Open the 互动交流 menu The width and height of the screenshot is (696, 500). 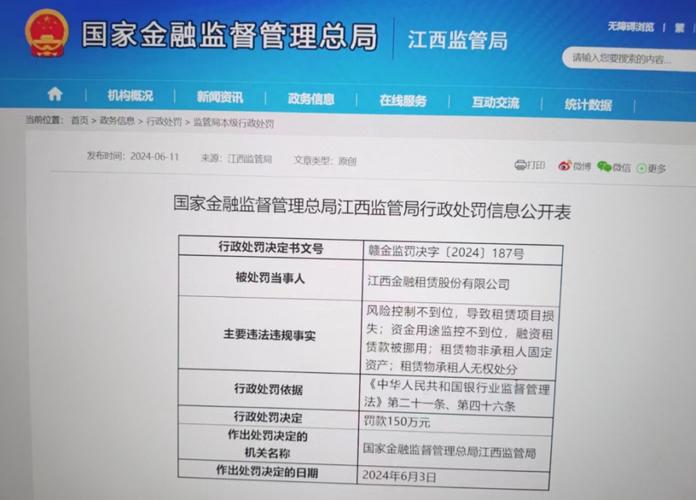pyautogui.click(x=495, y=103)
